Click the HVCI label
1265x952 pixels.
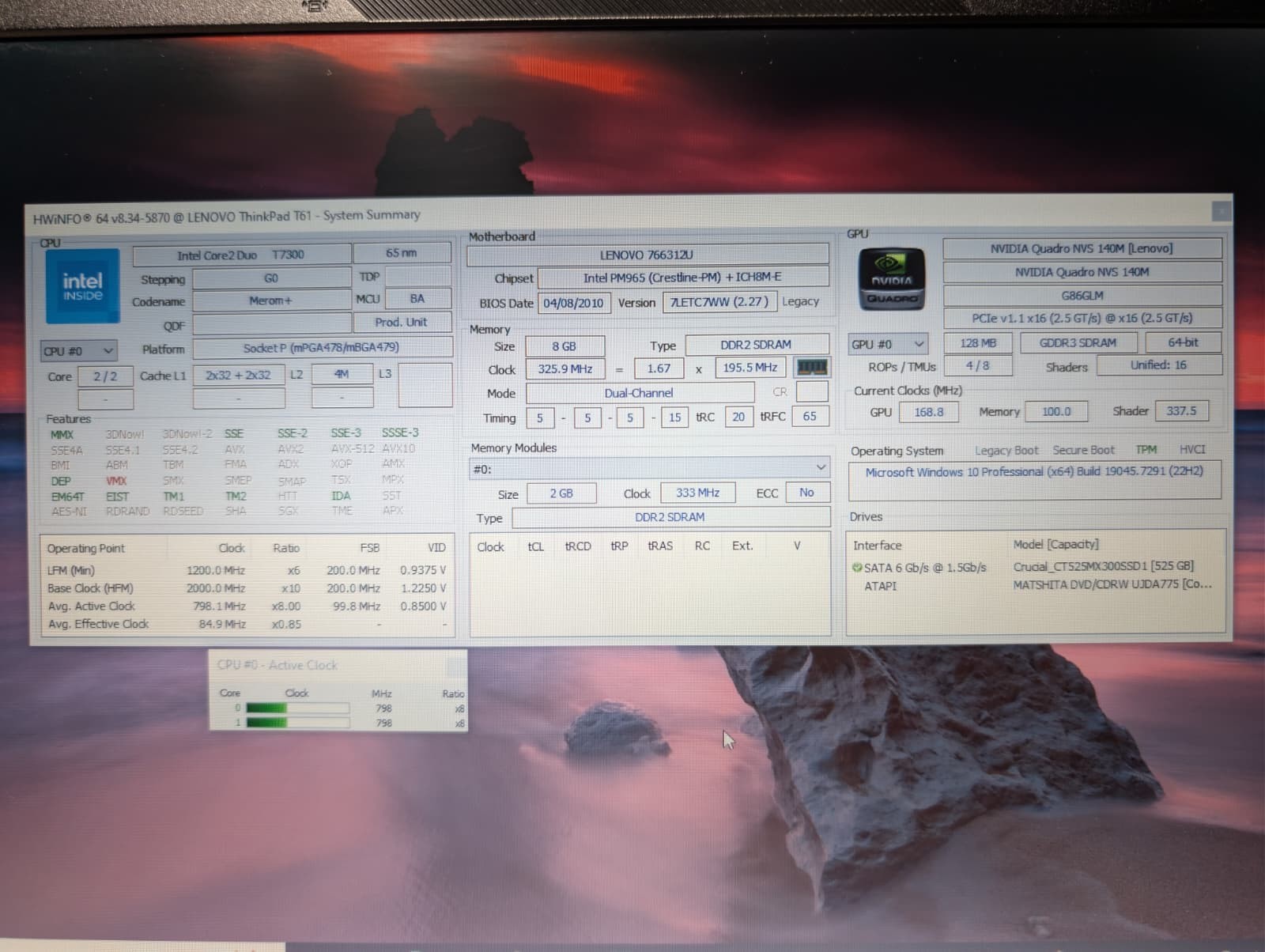tap(1192, 449)
